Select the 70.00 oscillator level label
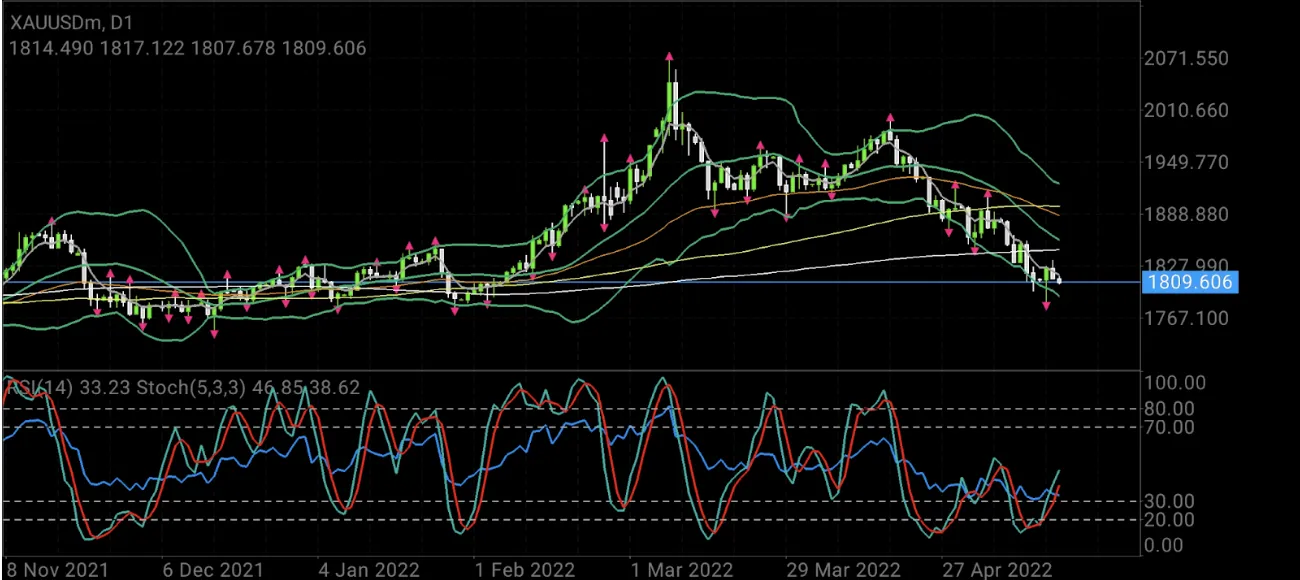Viewport: 1300px width, 580px height. point(1170,427)
